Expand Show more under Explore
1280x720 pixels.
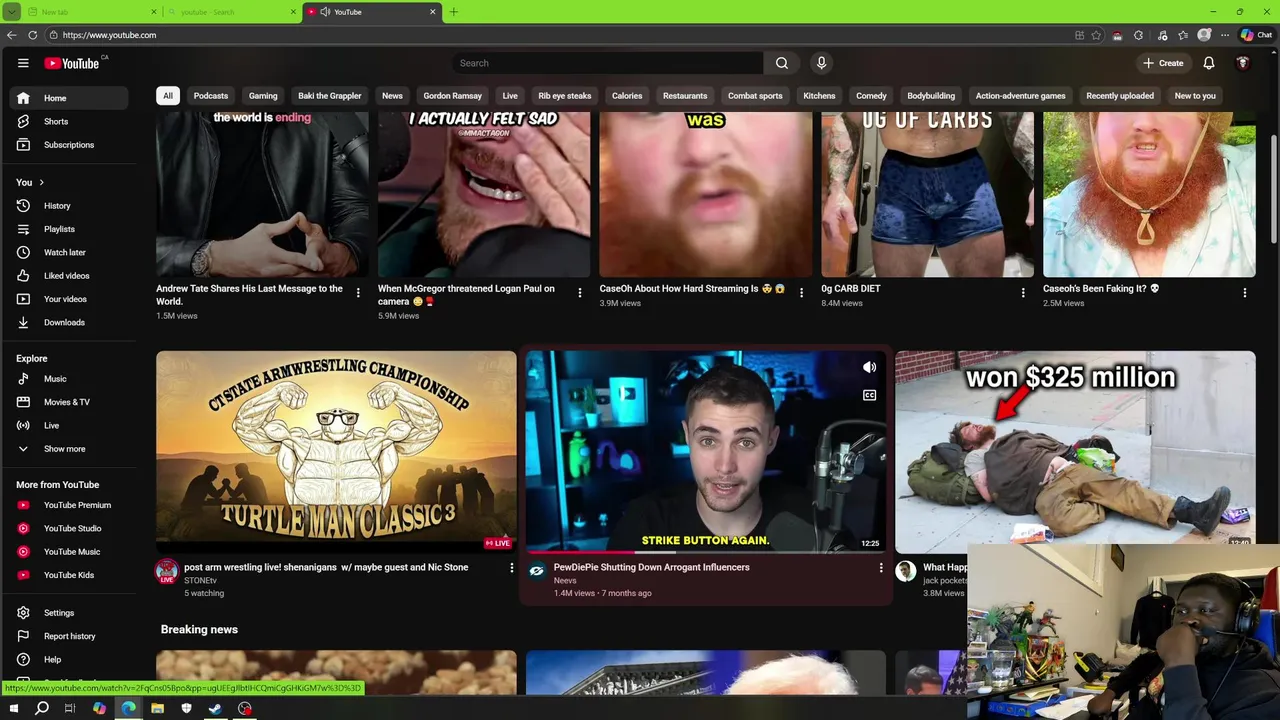[69, 449]
